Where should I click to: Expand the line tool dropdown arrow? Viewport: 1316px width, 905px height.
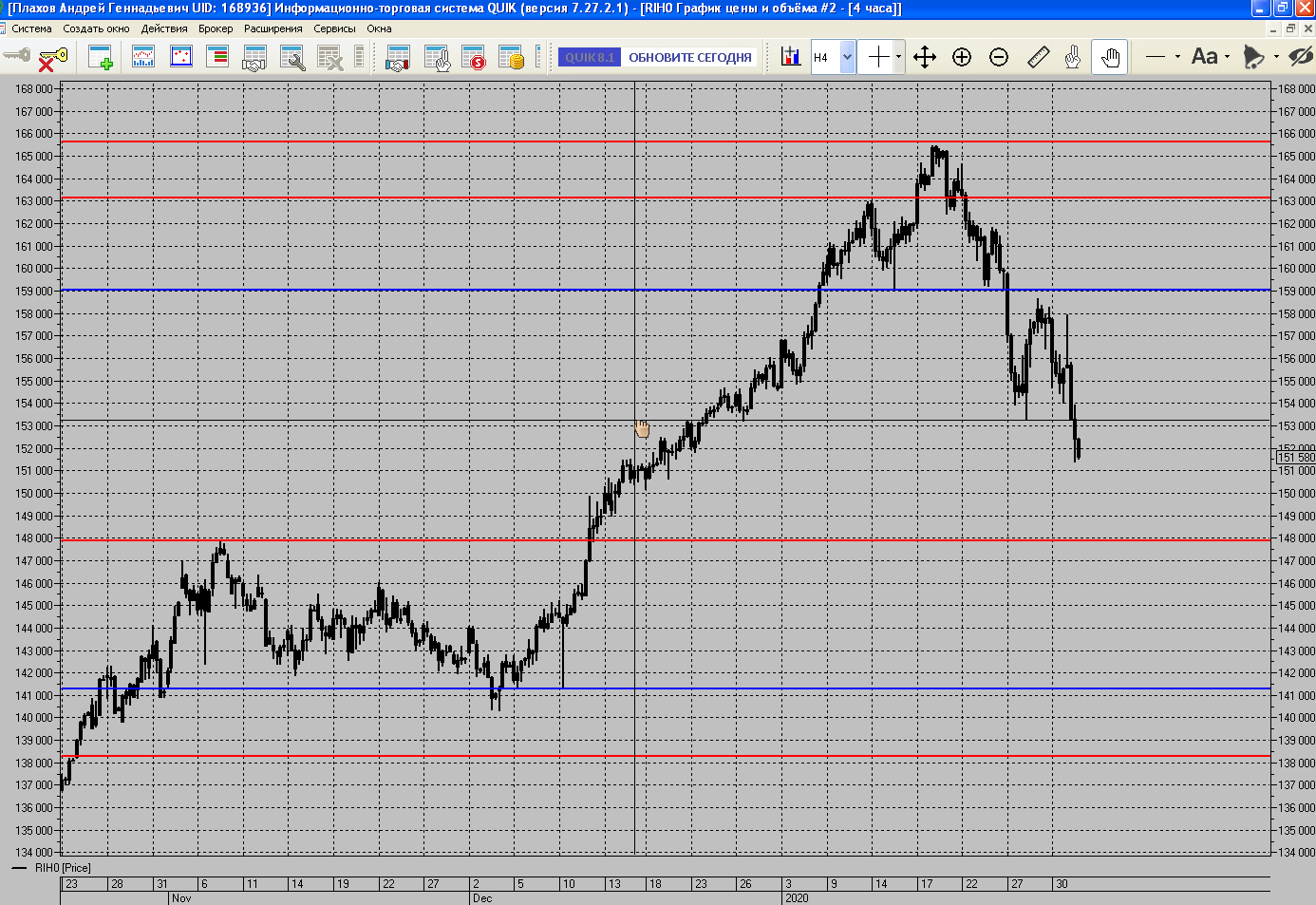(x=1177, y=57)
